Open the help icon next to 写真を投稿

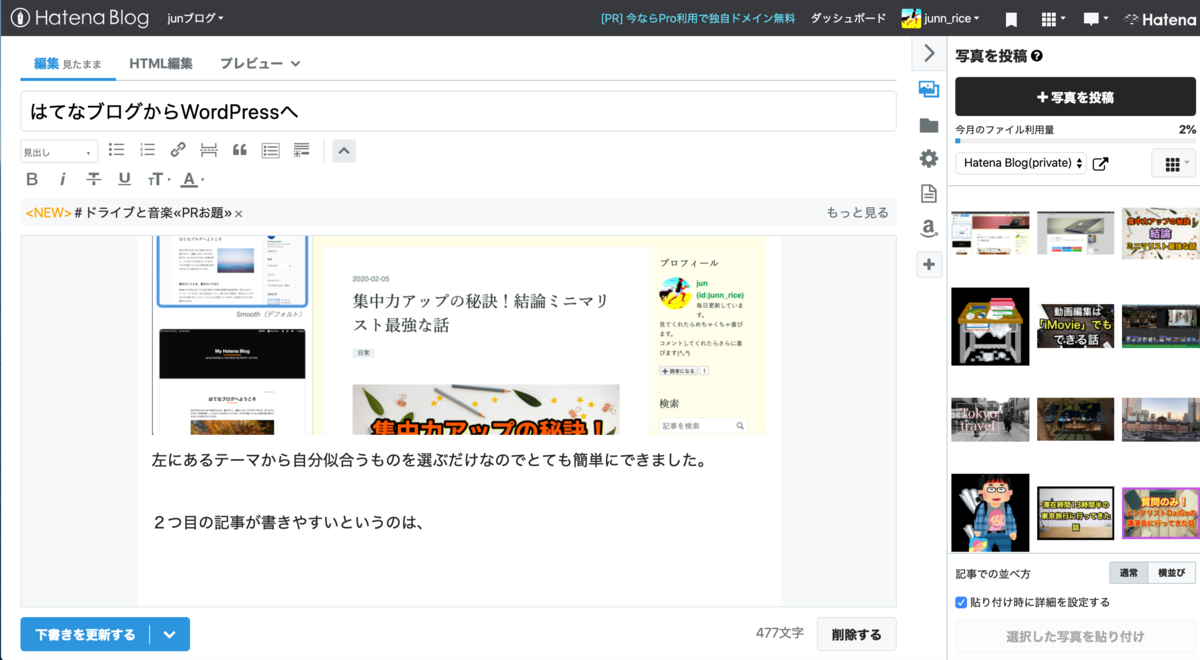pyautogui.click(x=1037, y=56)
